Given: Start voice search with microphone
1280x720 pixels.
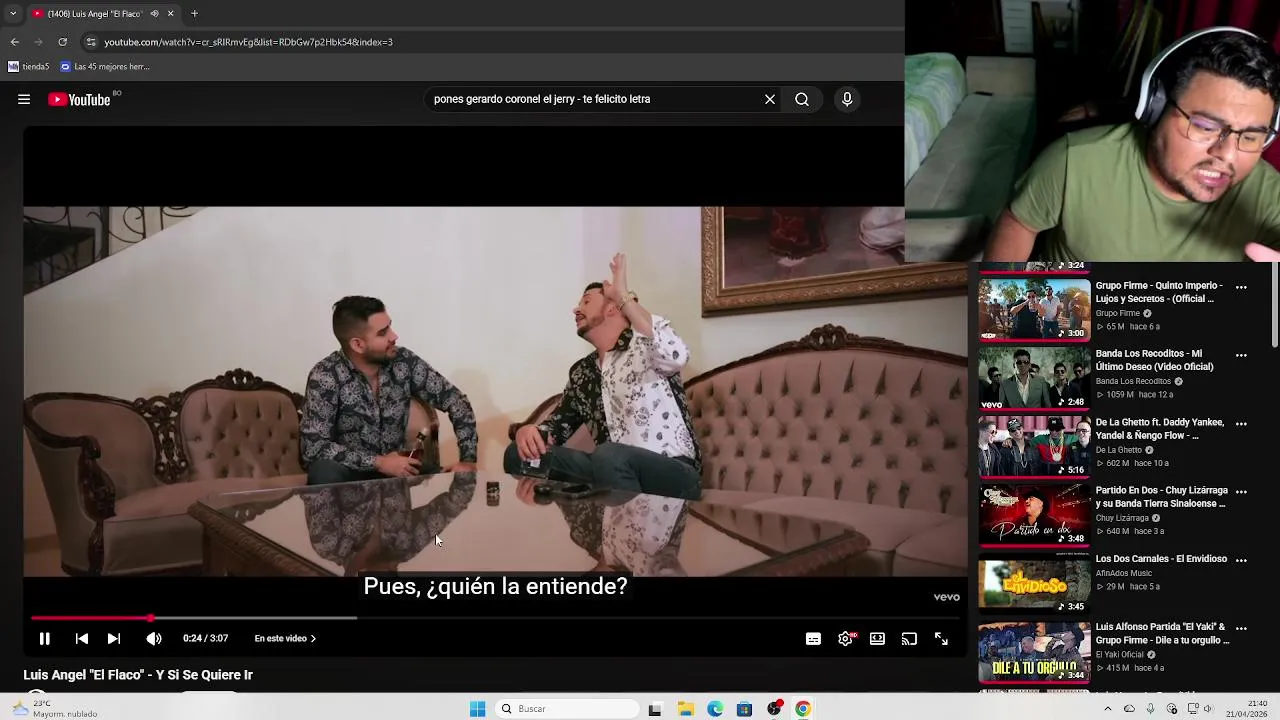Looking at the screenshot, I should (x=847, y=99).
